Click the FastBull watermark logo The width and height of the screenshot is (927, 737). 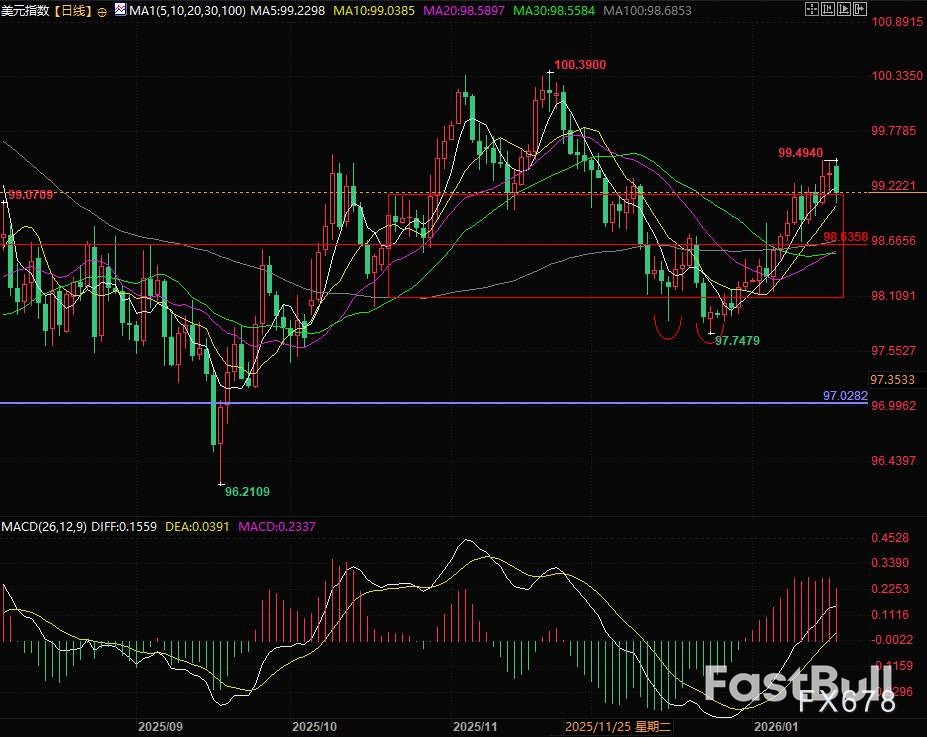[798, 683]
